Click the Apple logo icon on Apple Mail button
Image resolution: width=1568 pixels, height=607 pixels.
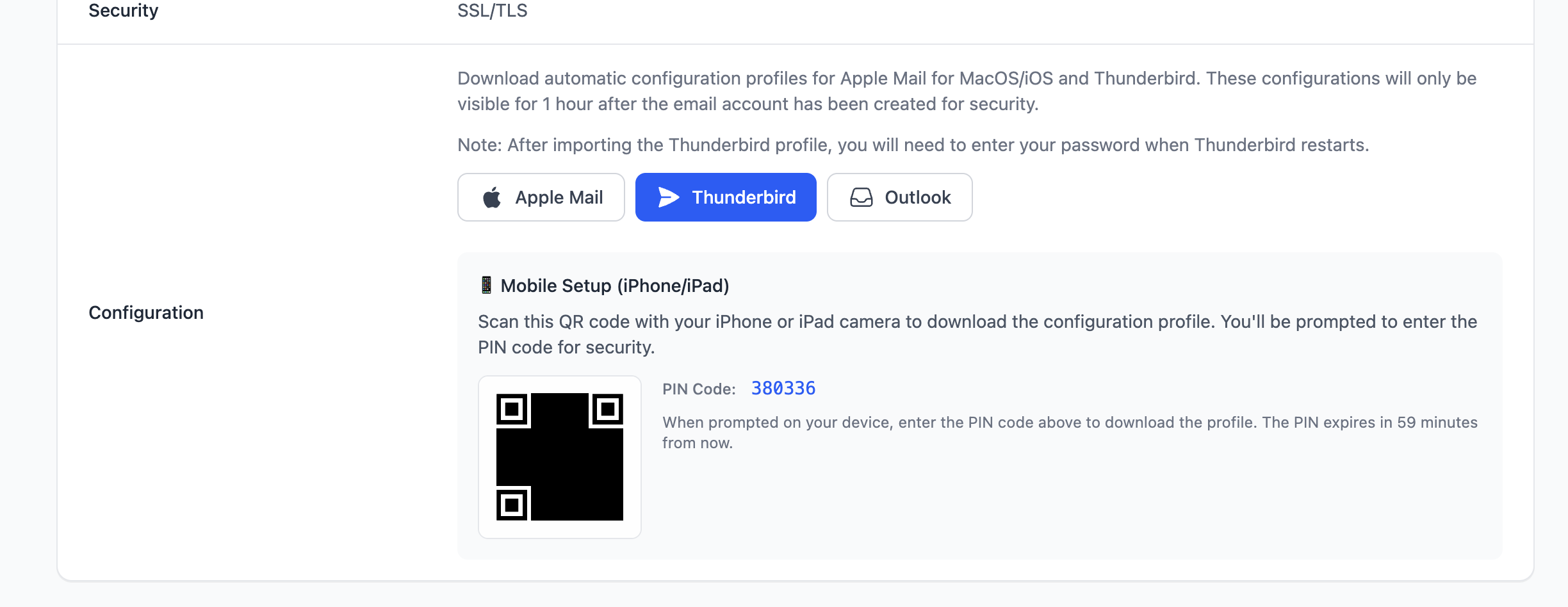tap(491, 197)
